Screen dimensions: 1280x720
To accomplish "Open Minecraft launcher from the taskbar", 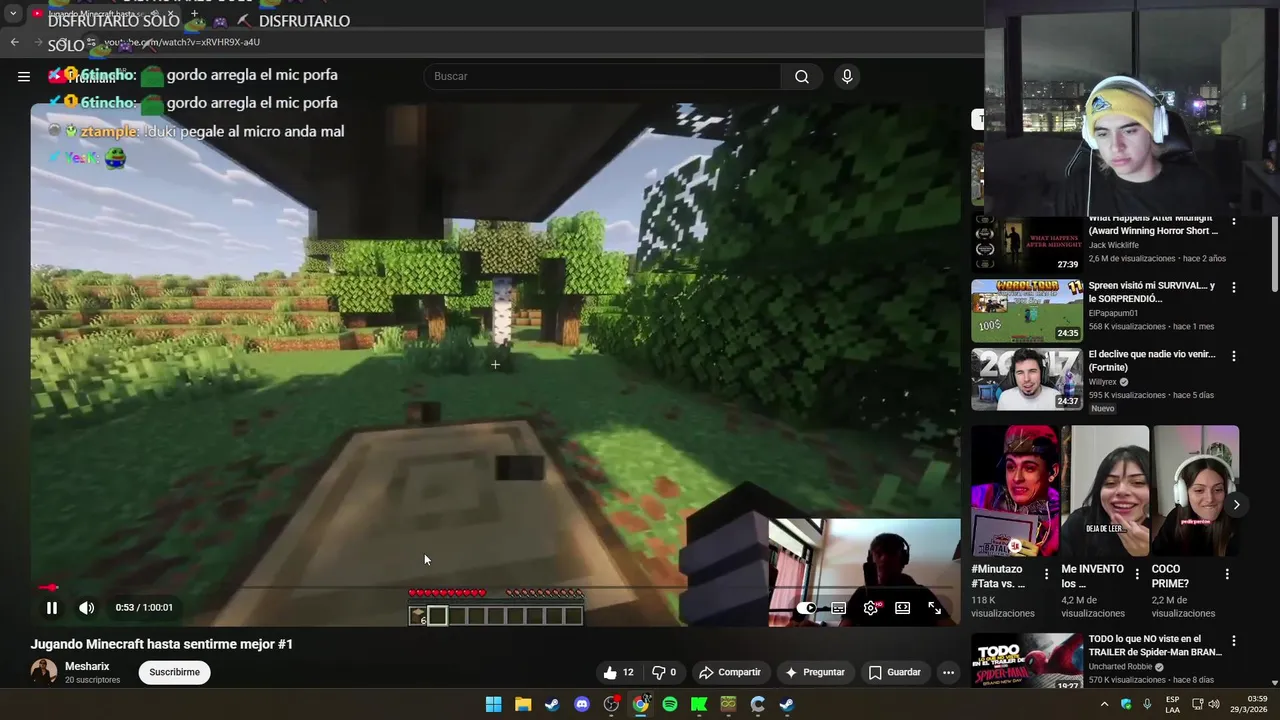I will [x=728, y=704].
